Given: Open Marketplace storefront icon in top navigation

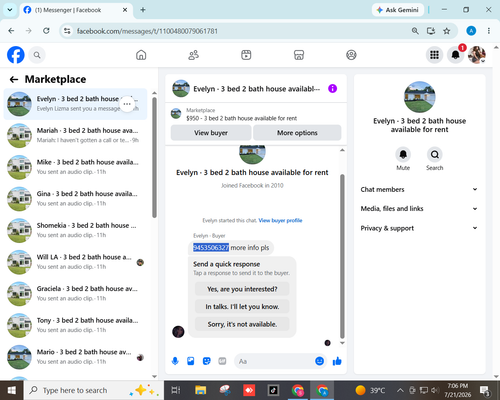Looking at the screenshot, I should coord(299,55).
